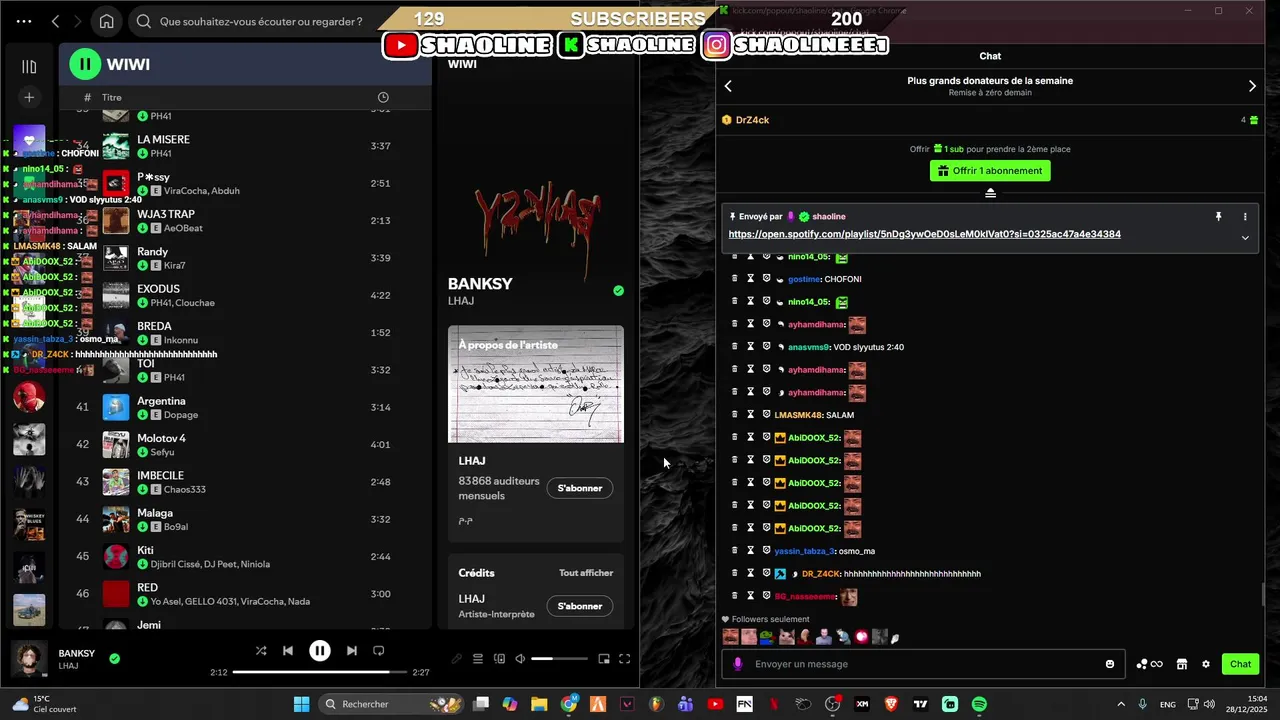Open Brave browser from taskbar

[x=891, y=704]
